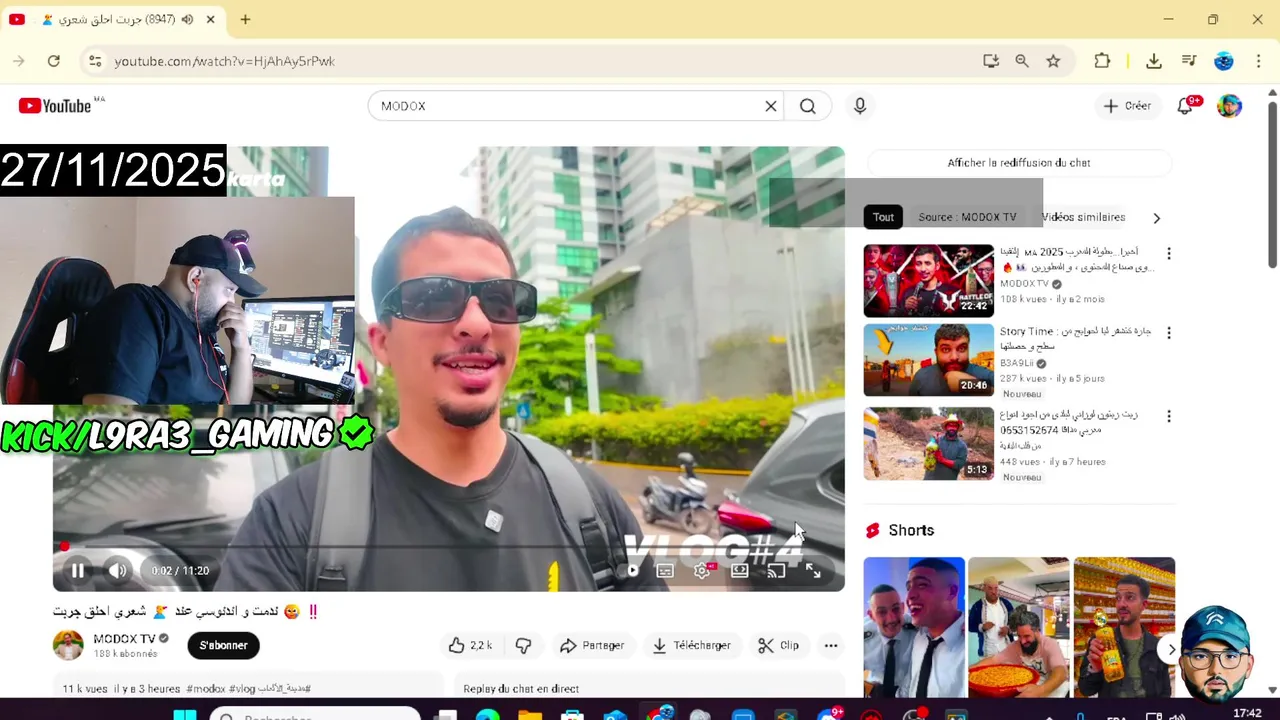Viewport: 1280px width, 720px height.
Task: Open zoom control in address bar
Action: 1022,61
